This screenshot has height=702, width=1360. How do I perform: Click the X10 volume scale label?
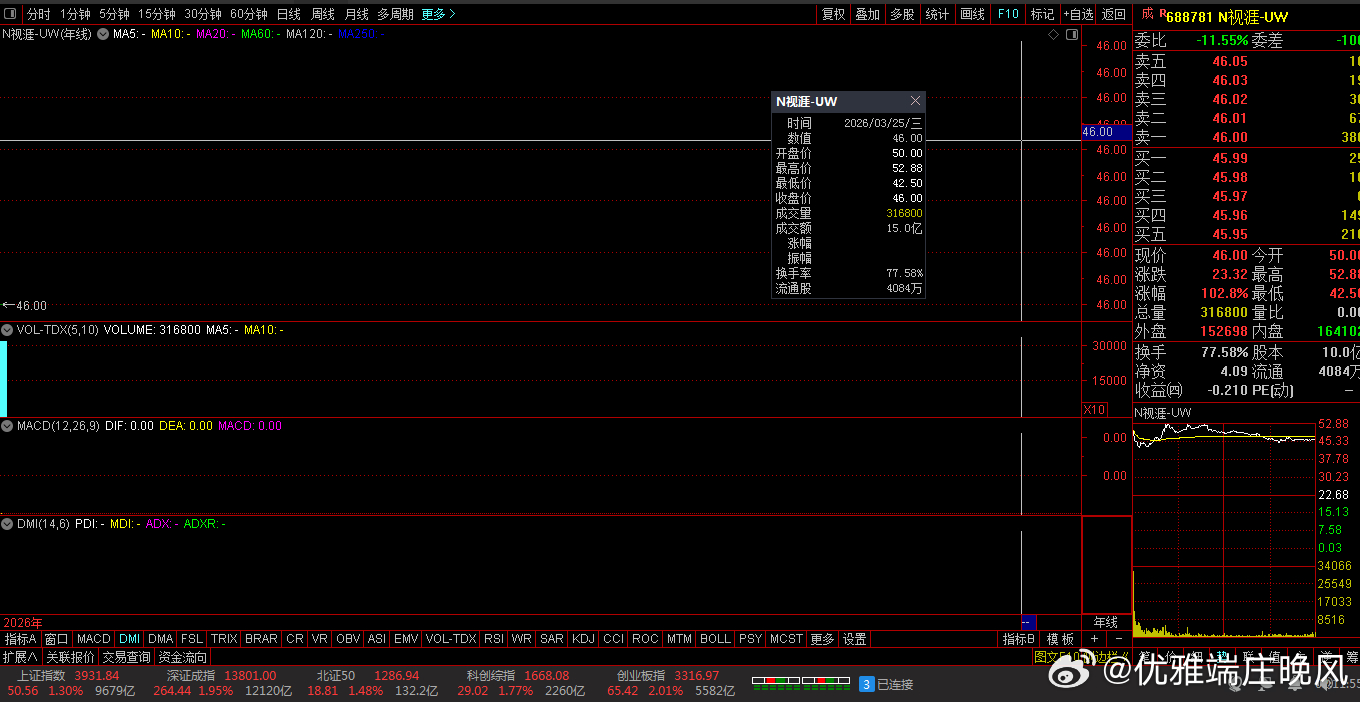(x=1095, y=410)
